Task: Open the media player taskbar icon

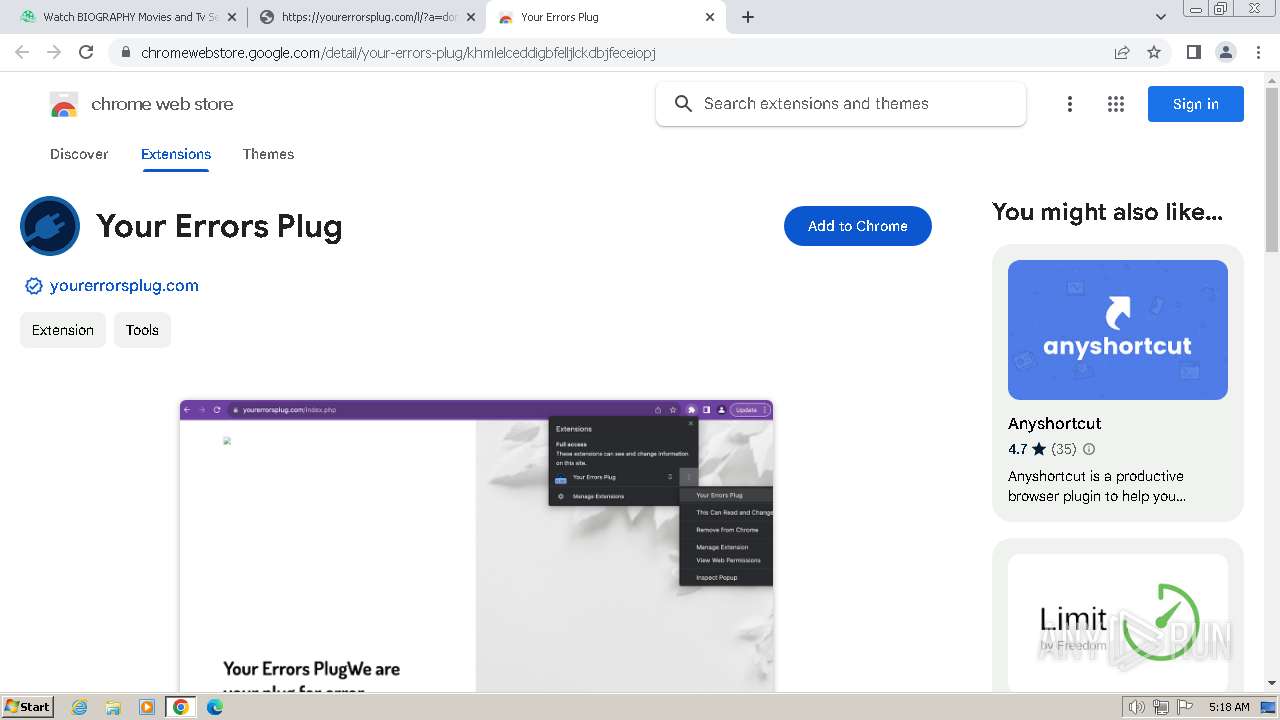Action: point(147,707)
